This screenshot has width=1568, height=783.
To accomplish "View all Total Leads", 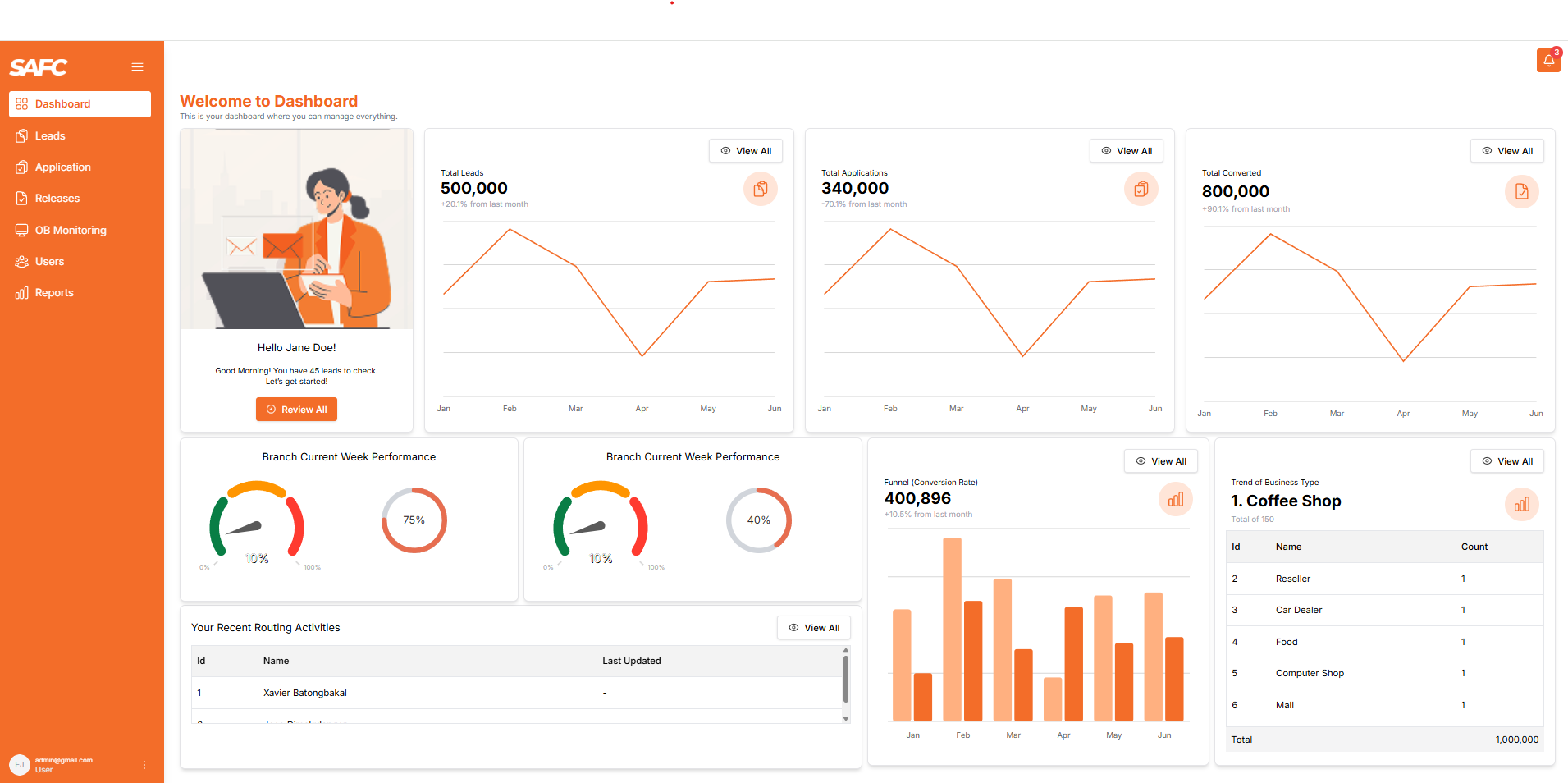I will point(745,151).
